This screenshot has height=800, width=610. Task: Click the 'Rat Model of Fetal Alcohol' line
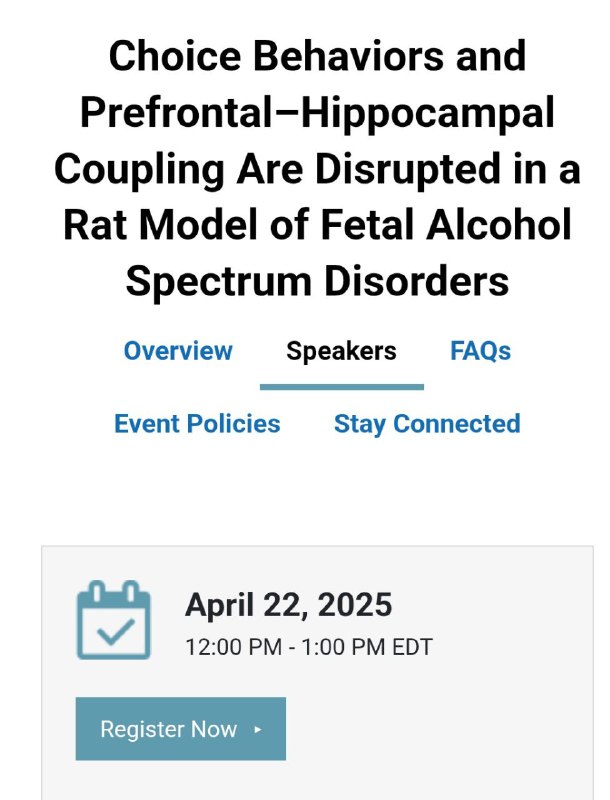coord(317,225)
